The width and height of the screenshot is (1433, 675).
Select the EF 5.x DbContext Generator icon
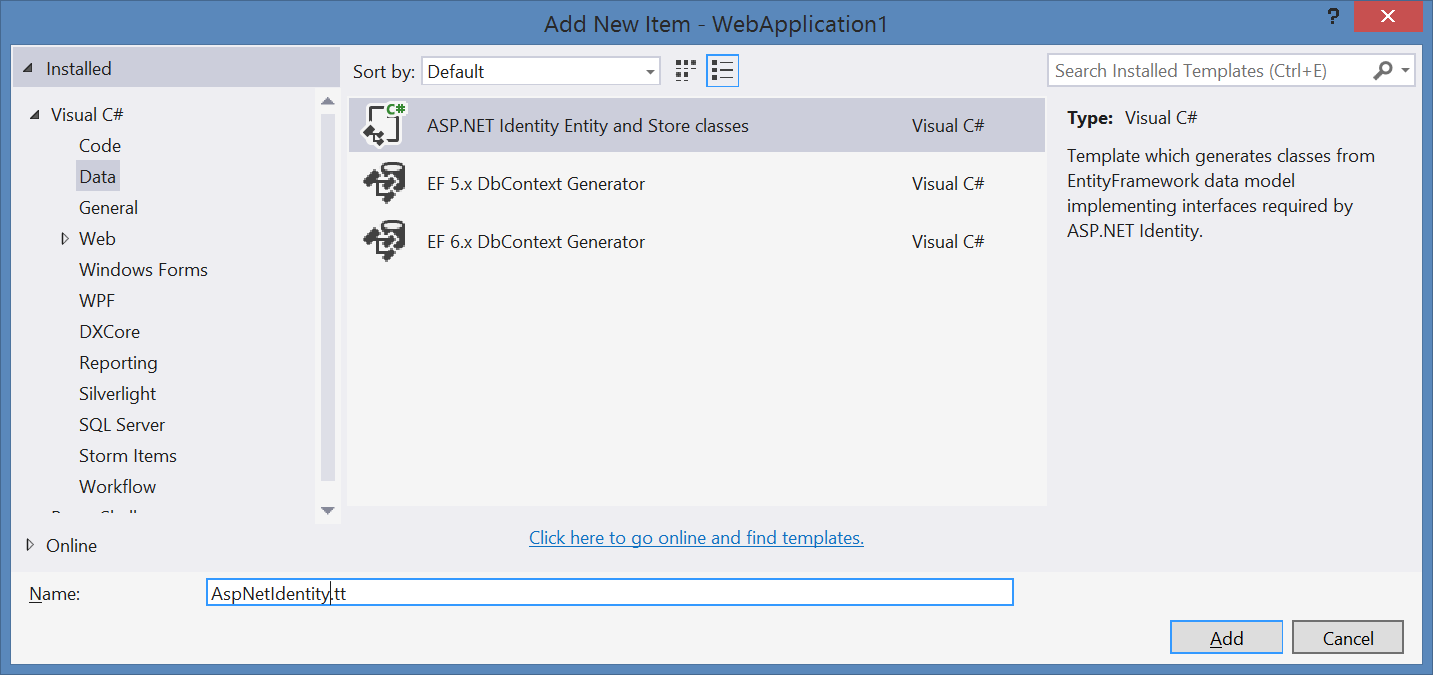[x=384, y=183]
